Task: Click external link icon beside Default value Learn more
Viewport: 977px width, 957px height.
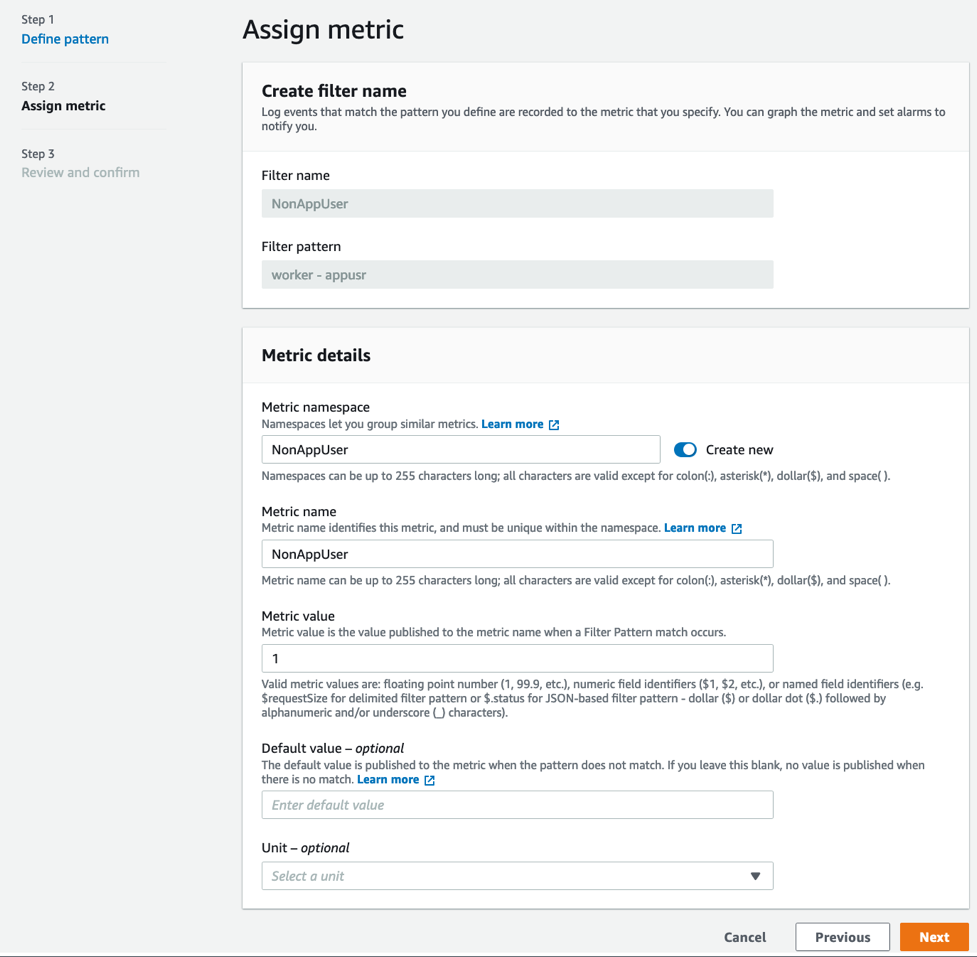Action: (x=429, y=781)
